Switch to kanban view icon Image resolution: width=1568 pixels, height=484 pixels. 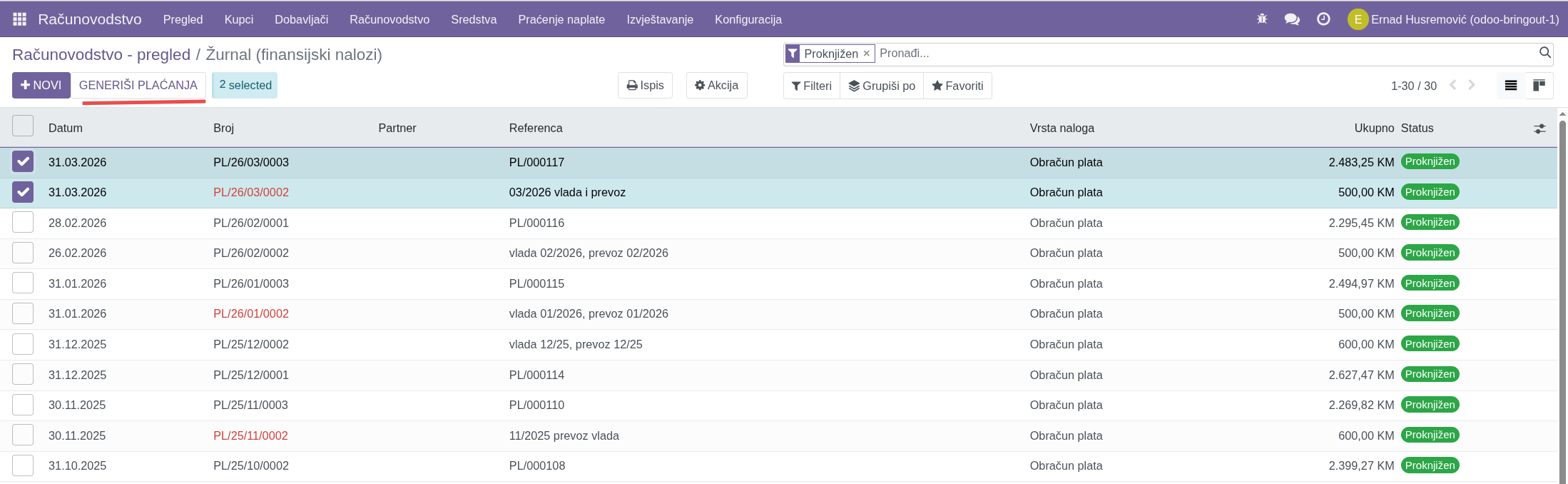point(1539,86)
